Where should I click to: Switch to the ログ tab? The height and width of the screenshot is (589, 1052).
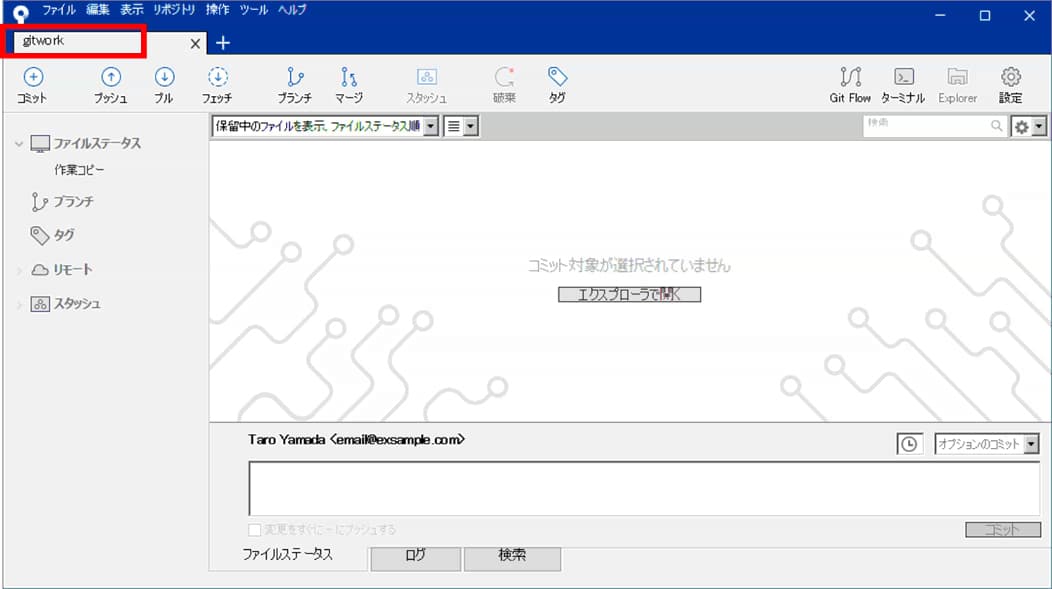tap(415, 557)
